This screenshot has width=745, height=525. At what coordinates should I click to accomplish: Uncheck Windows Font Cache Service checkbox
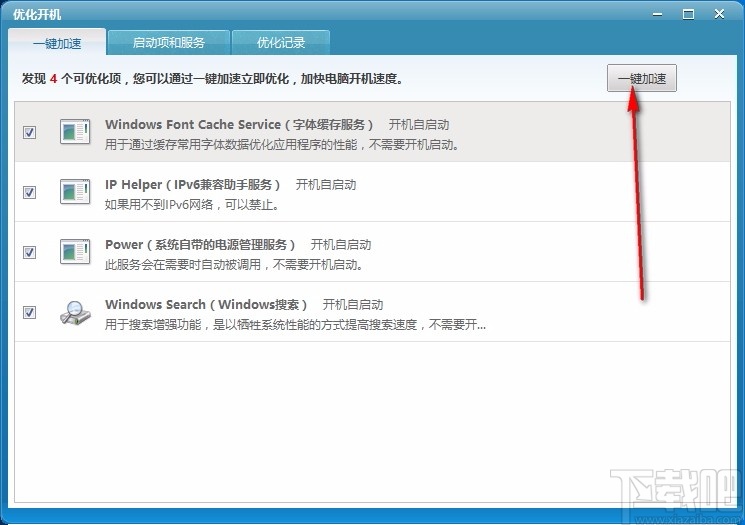29,132
